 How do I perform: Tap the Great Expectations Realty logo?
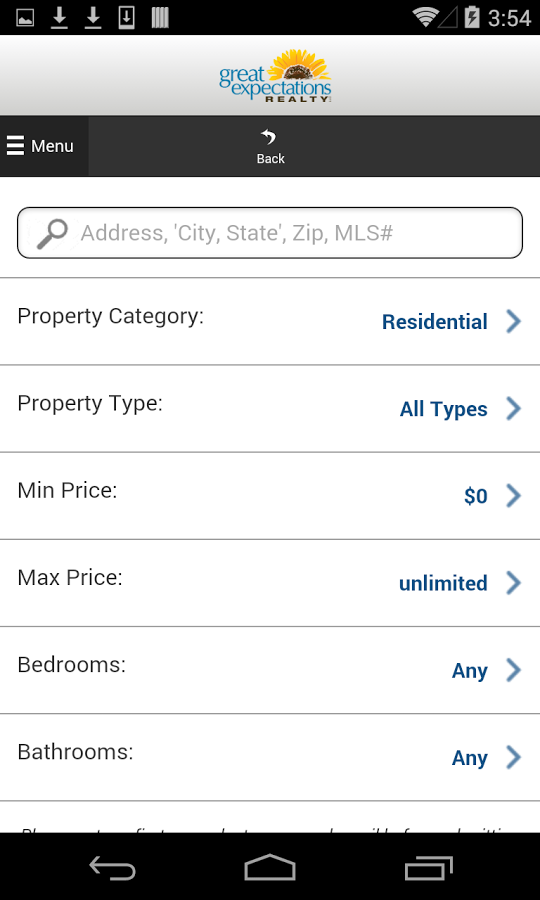point(275,76)
